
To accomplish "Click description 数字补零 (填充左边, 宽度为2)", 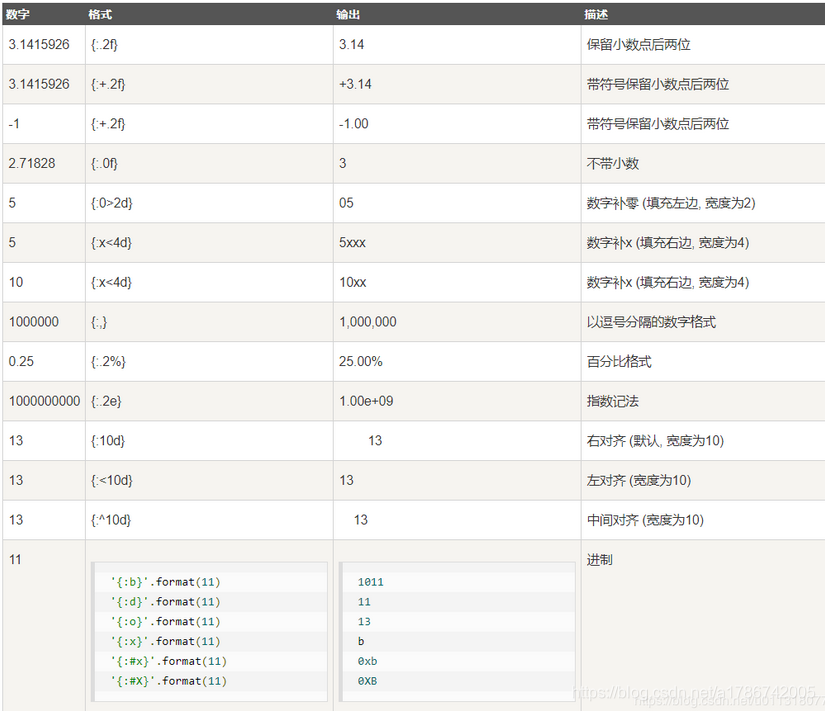I will pos(671,203).
